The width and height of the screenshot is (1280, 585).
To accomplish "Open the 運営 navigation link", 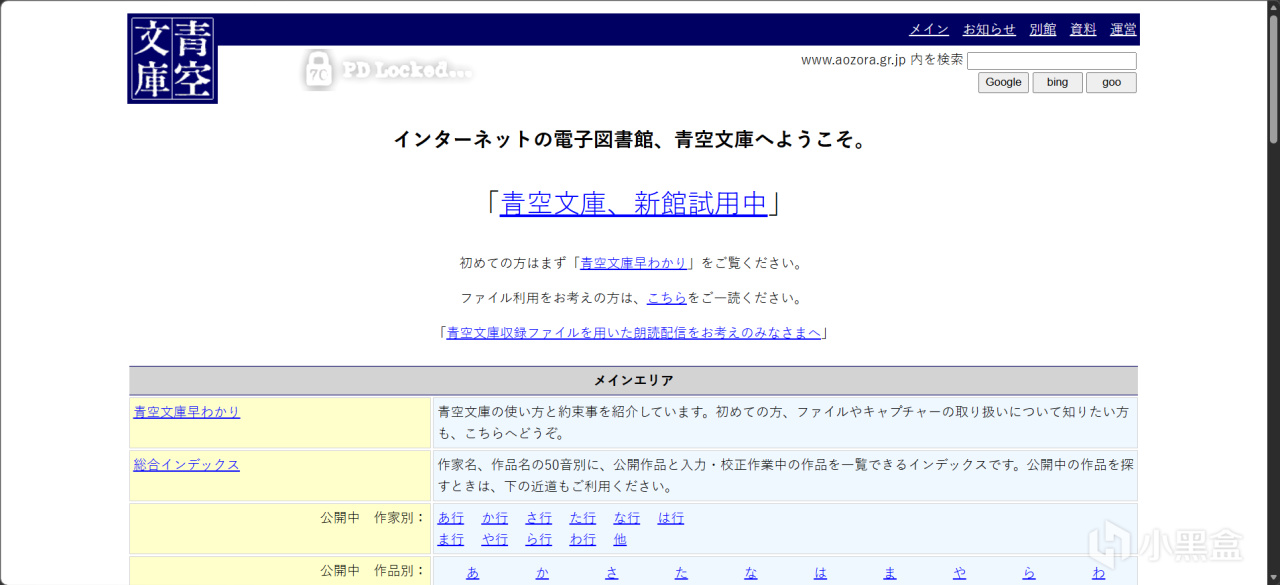I will click(1123, 29).
